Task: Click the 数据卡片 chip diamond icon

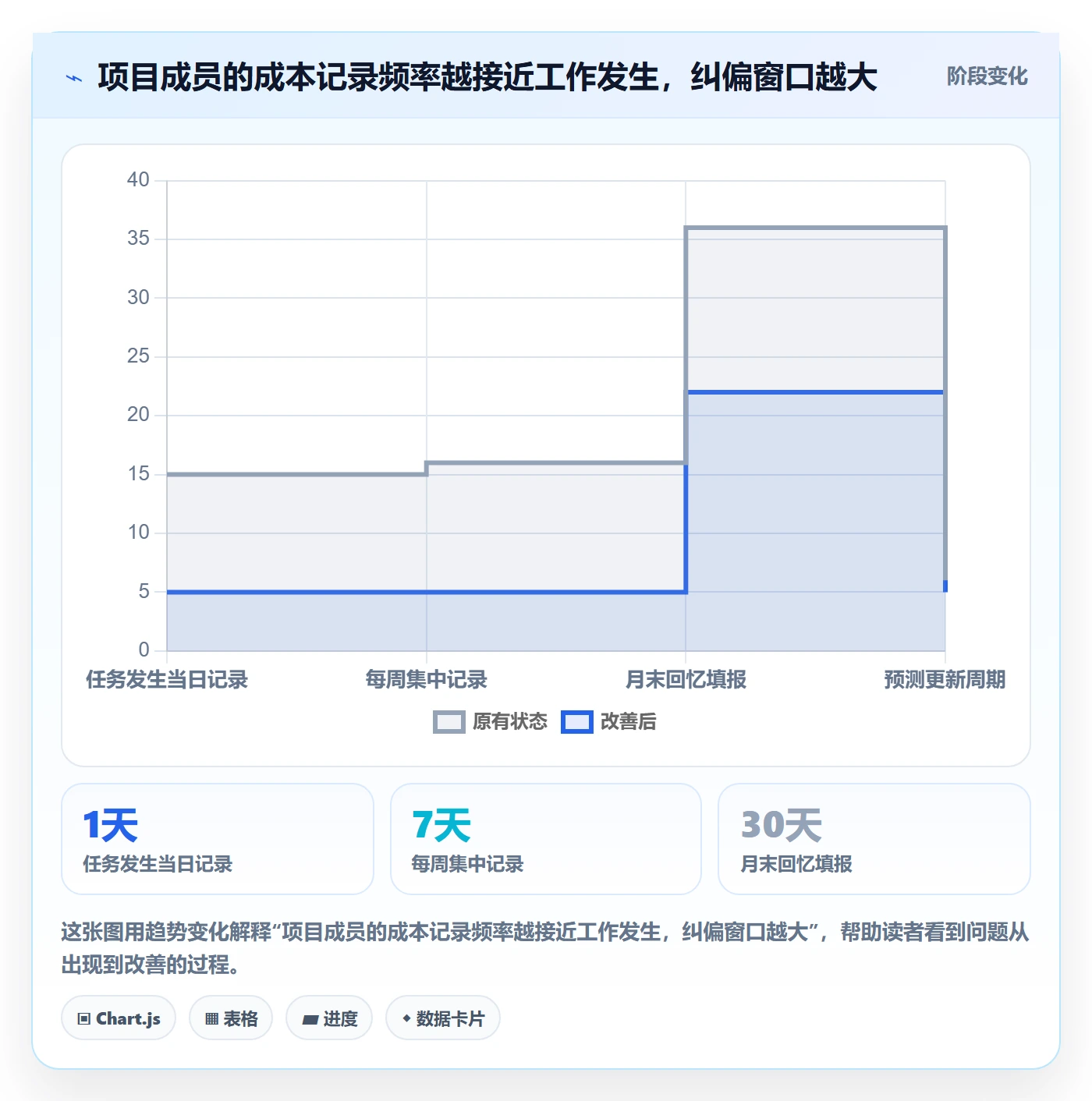Action: point(406,1018)
